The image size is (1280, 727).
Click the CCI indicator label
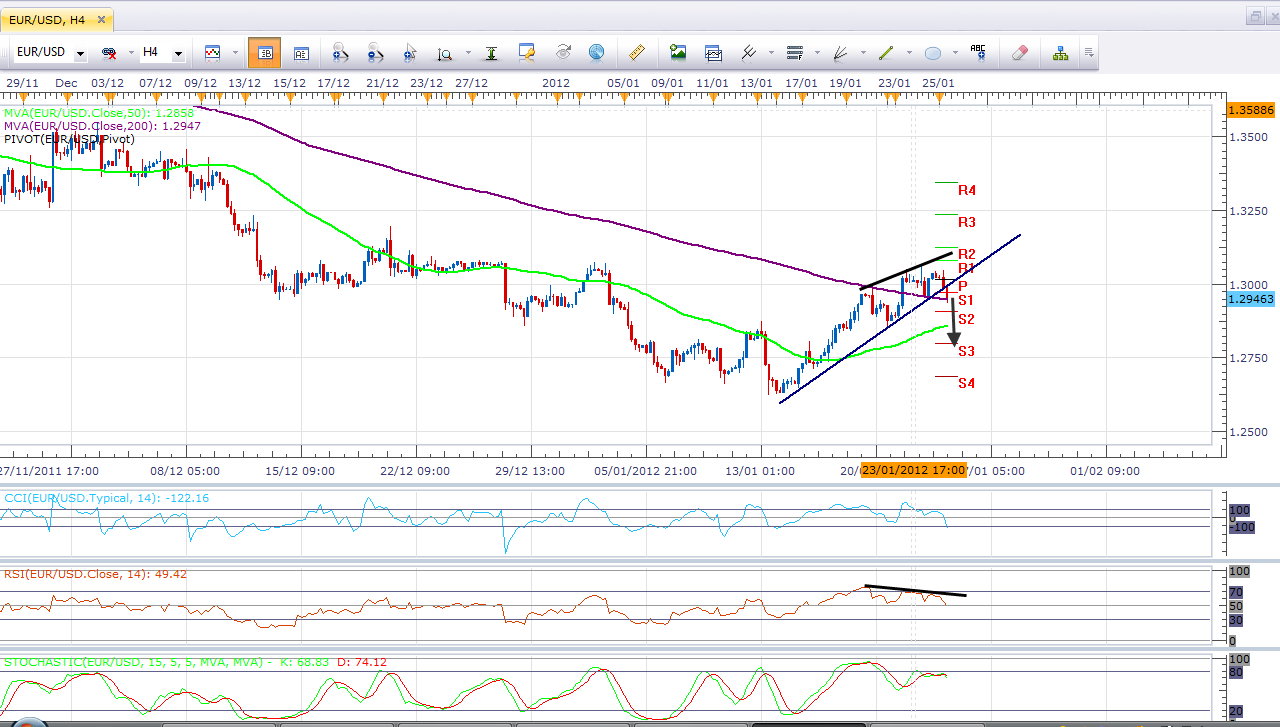106,497
